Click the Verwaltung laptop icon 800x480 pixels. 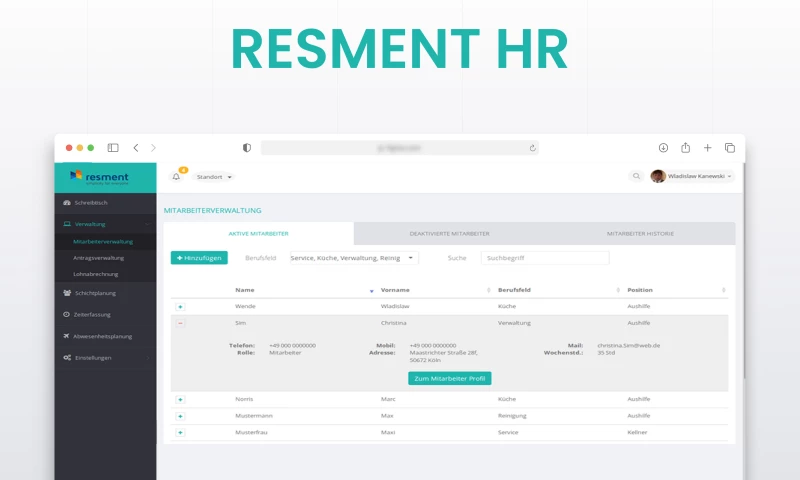(x=67, y=224)
